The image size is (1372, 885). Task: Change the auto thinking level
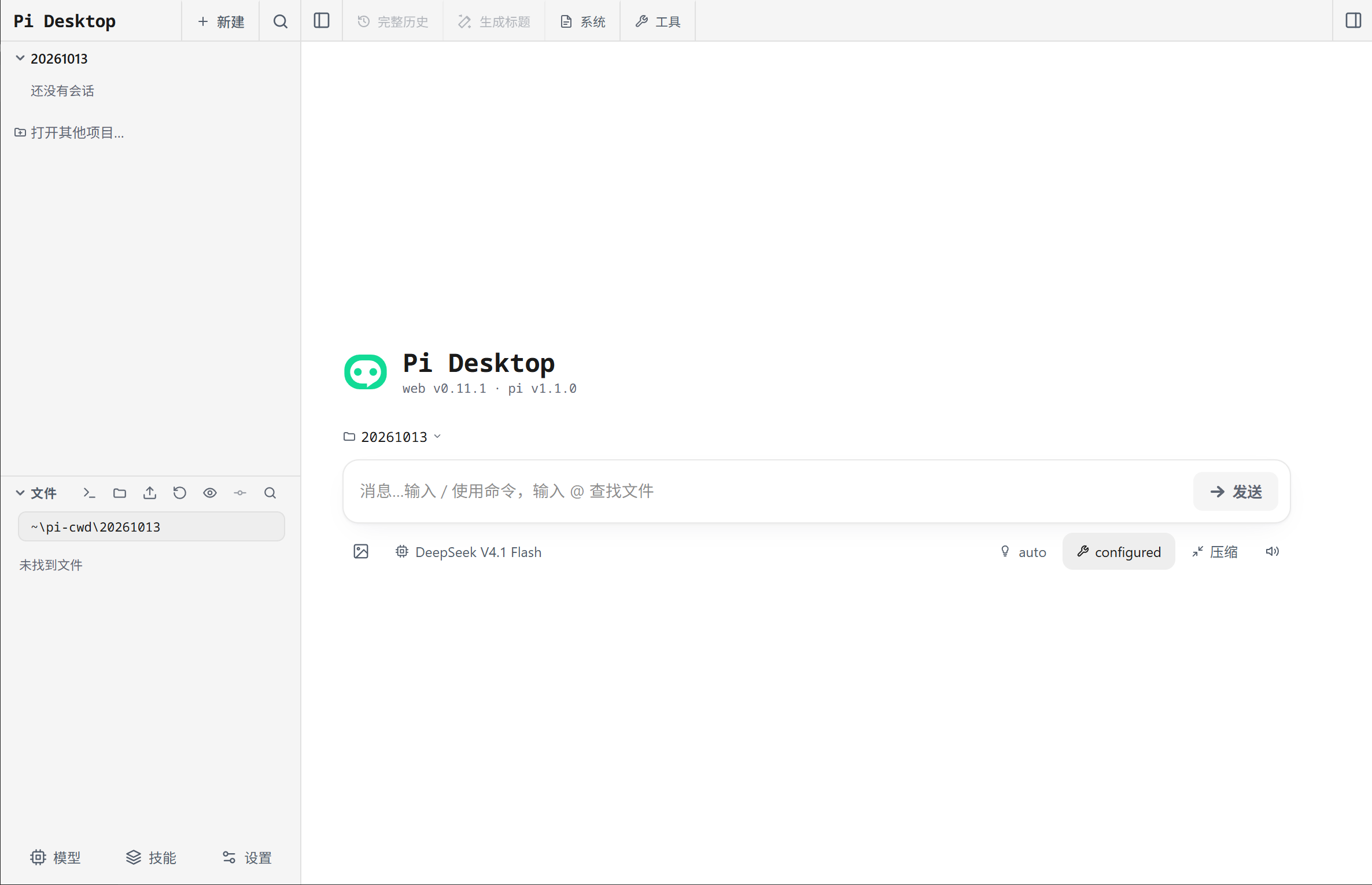(1023, 552)
